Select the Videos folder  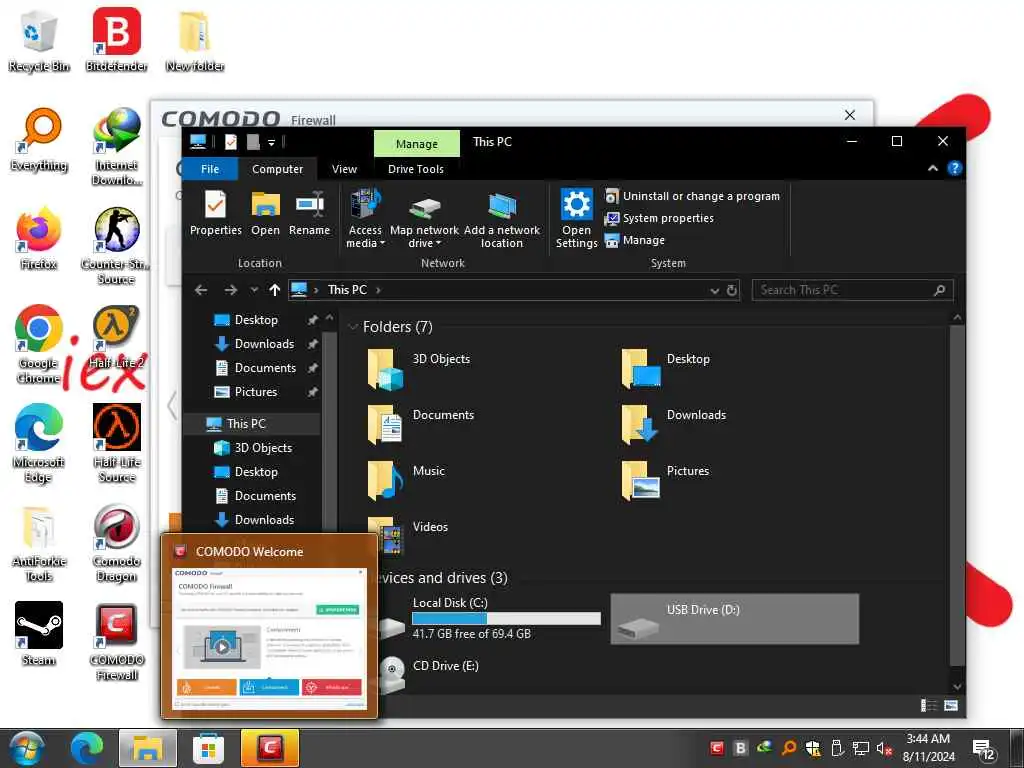click(x=408, y=536)
